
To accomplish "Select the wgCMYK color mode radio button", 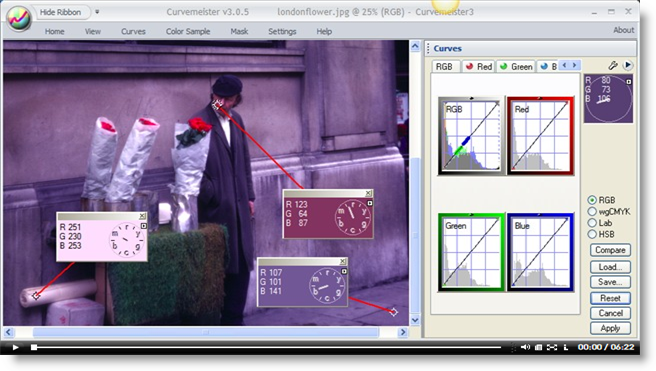I will click(592, 212).
